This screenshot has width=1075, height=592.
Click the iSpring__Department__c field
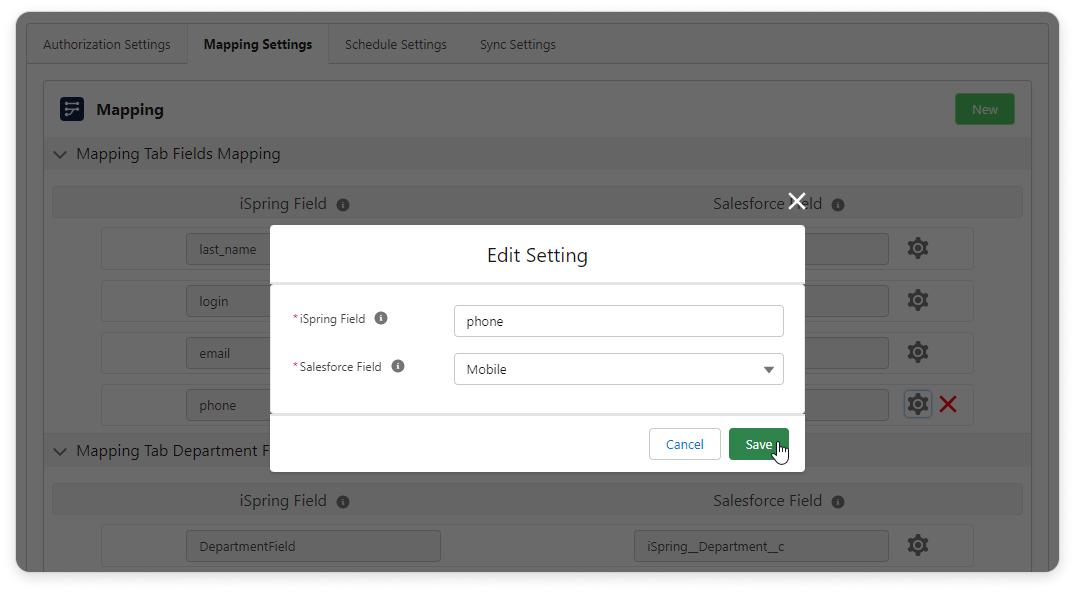760,546
